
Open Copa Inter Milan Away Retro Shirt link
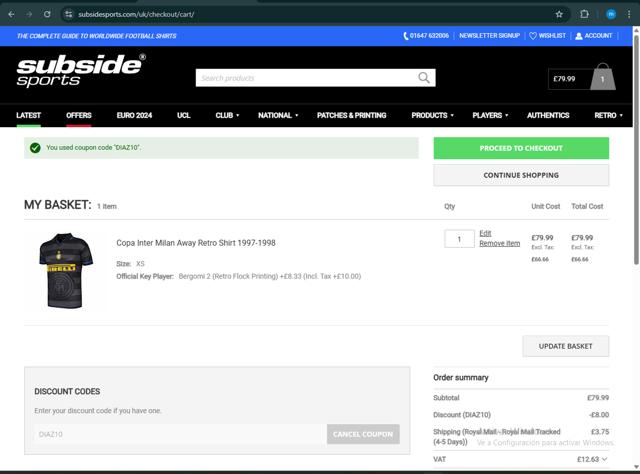point(196,243)
